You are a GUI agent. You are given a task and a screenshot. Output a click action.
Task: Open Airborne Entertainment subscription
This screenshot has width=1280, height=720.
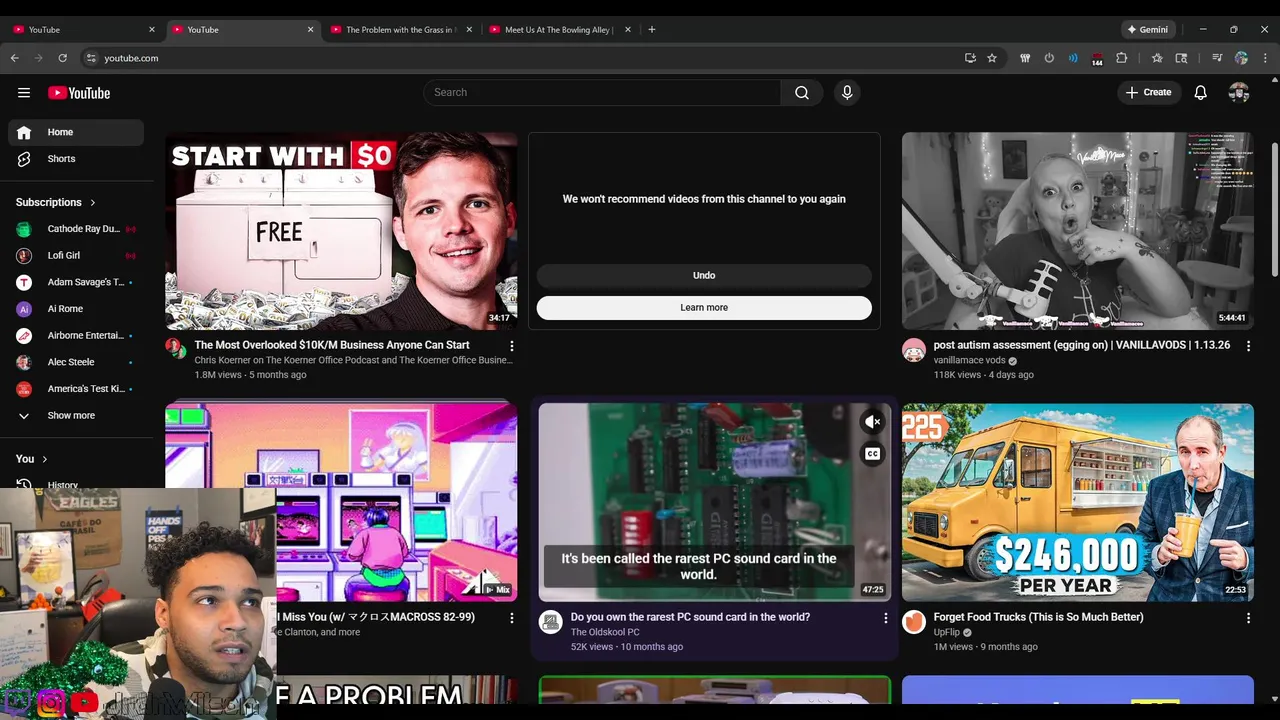pyautogui.click(x=76, y=335)
